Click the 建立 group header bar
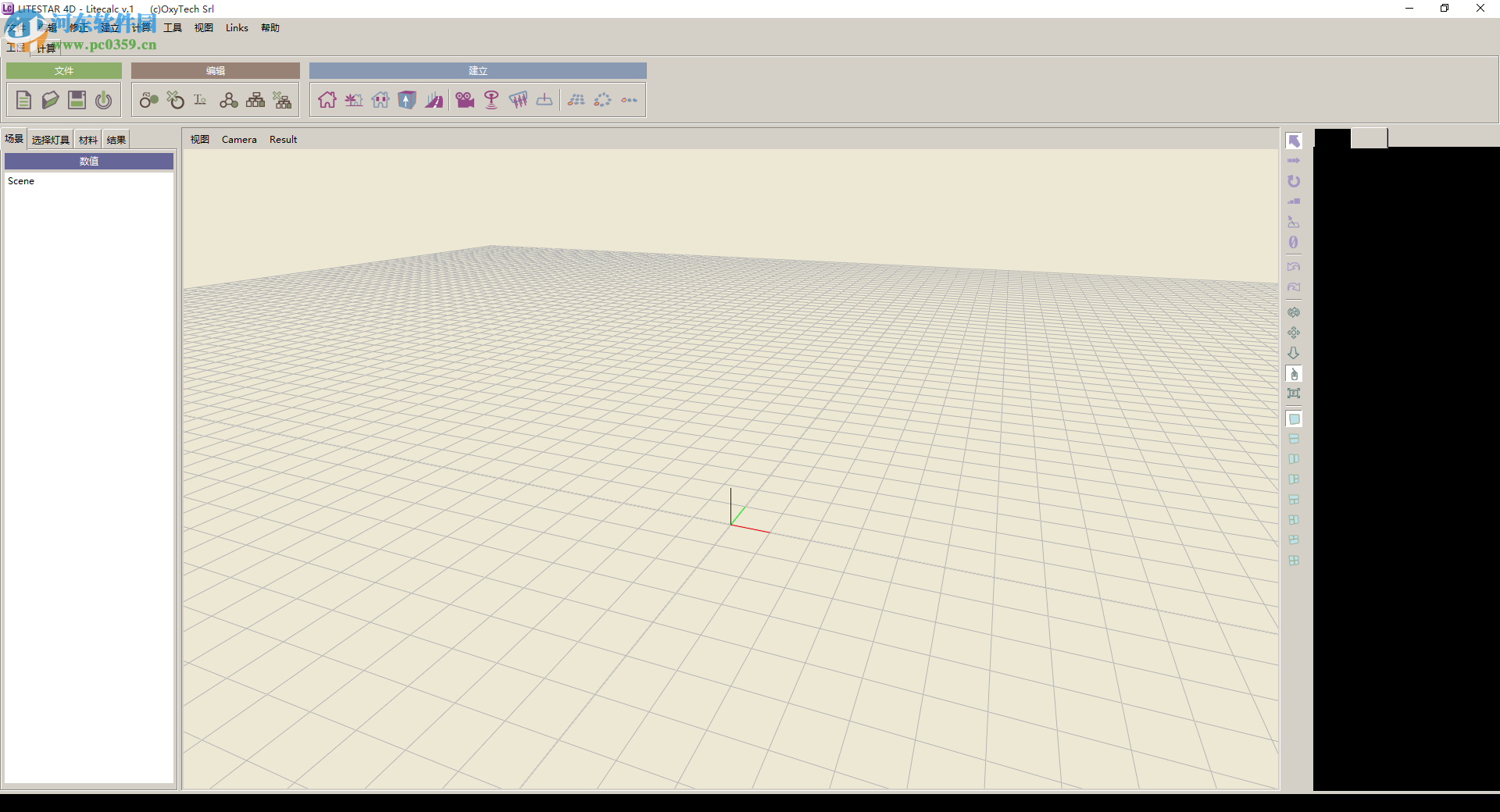The width and height of the screenshot is (1500, 812). tap(477, 70)
